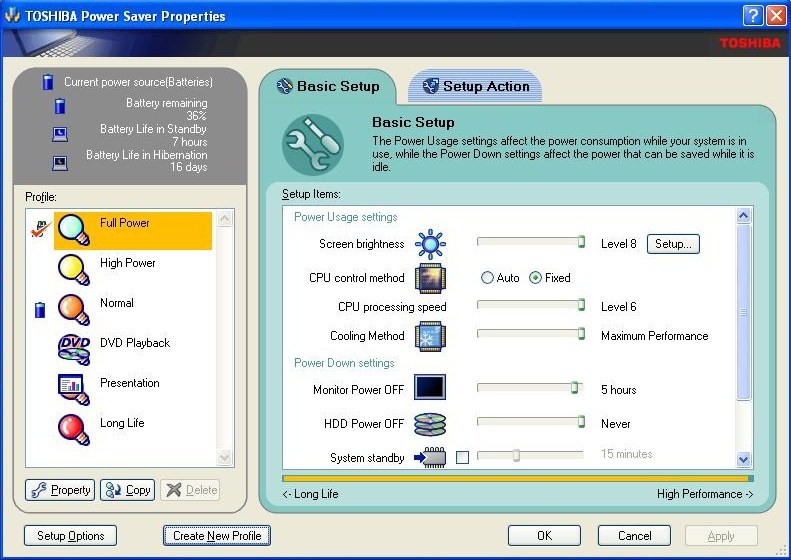This screenshot has width=791, height=560.
Task: Click the Presentation chart icon
Action: tap(74, 389)
